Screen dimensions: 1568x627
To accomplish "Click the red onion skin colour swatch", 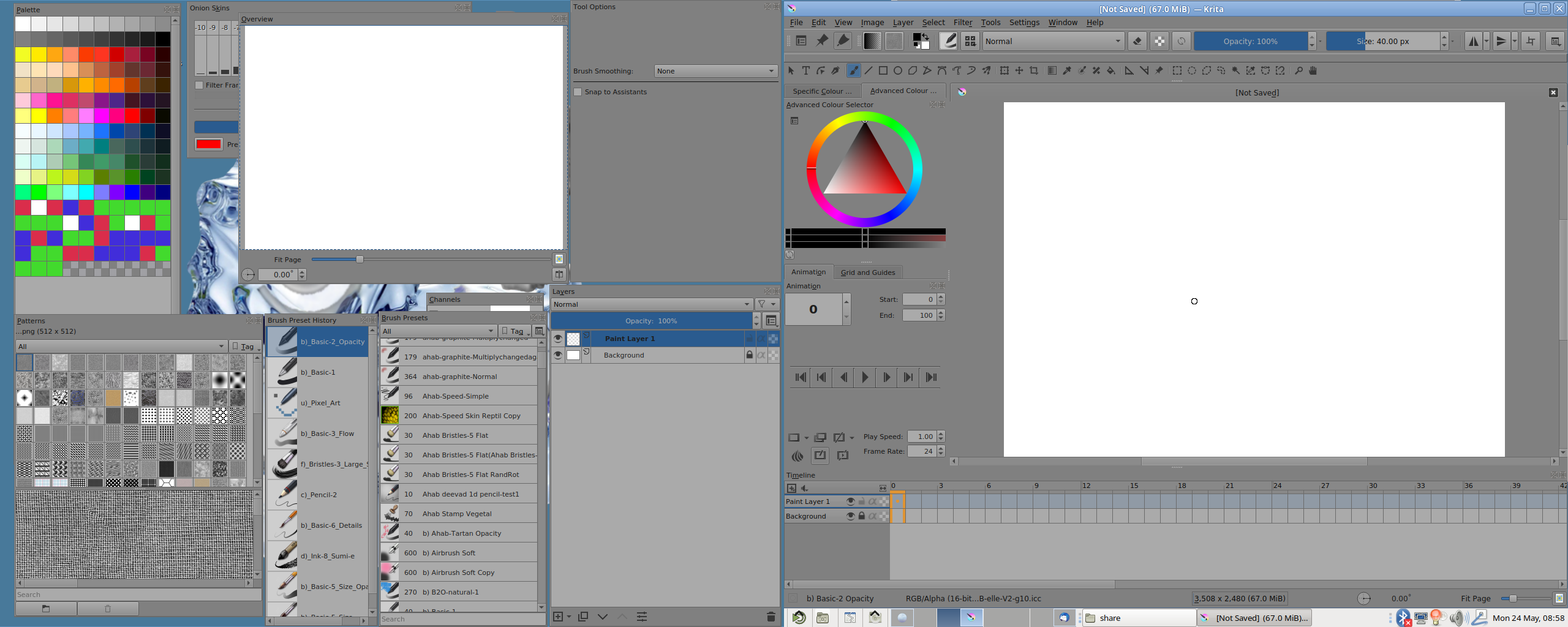I will point(208,145).
